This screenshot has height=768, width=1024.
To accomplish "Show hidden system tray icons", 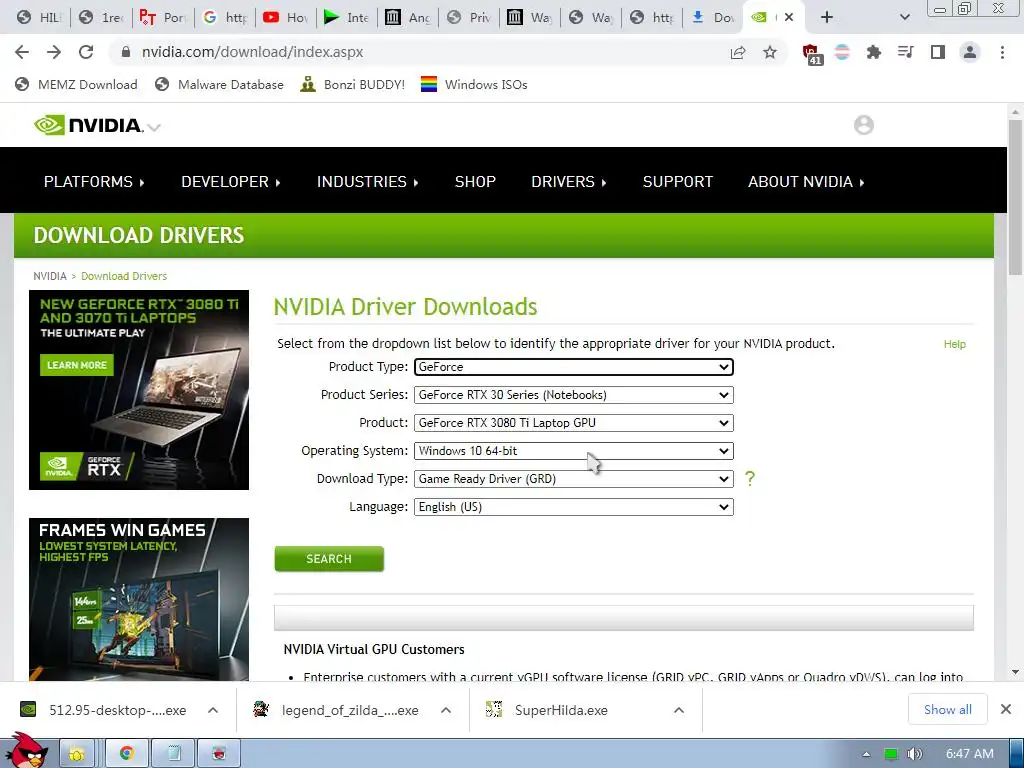I will (x=866, y=754).
